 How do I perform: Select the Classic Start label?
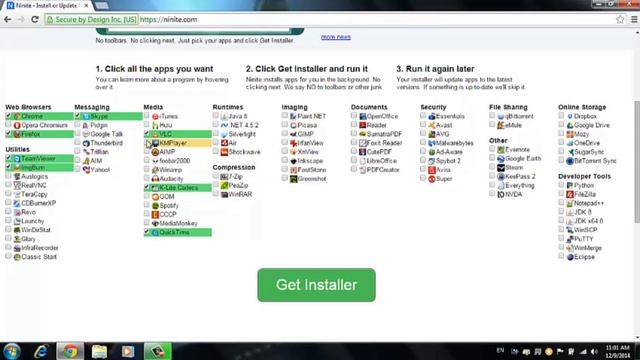39,257
